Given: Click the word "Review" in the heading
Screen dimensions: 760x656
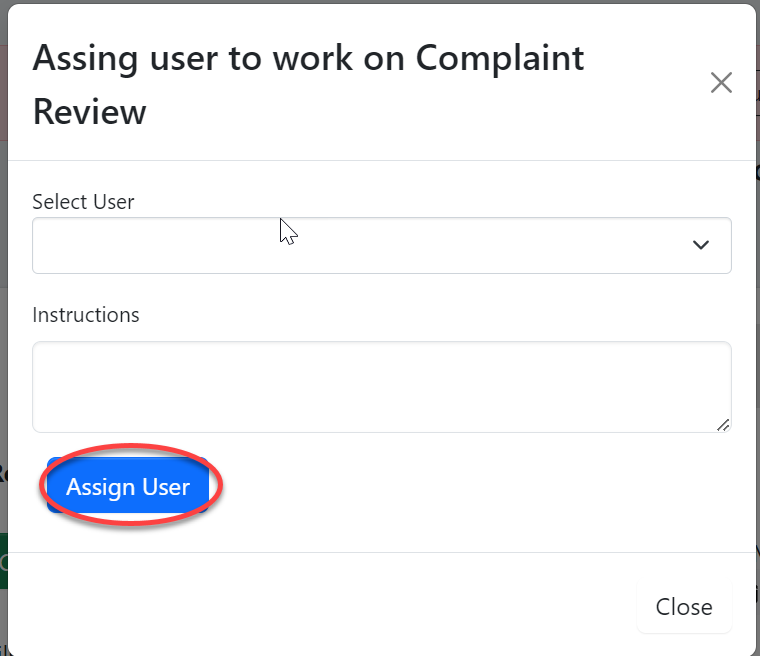Looking at the screenshot, I should [x=90, y=111].
